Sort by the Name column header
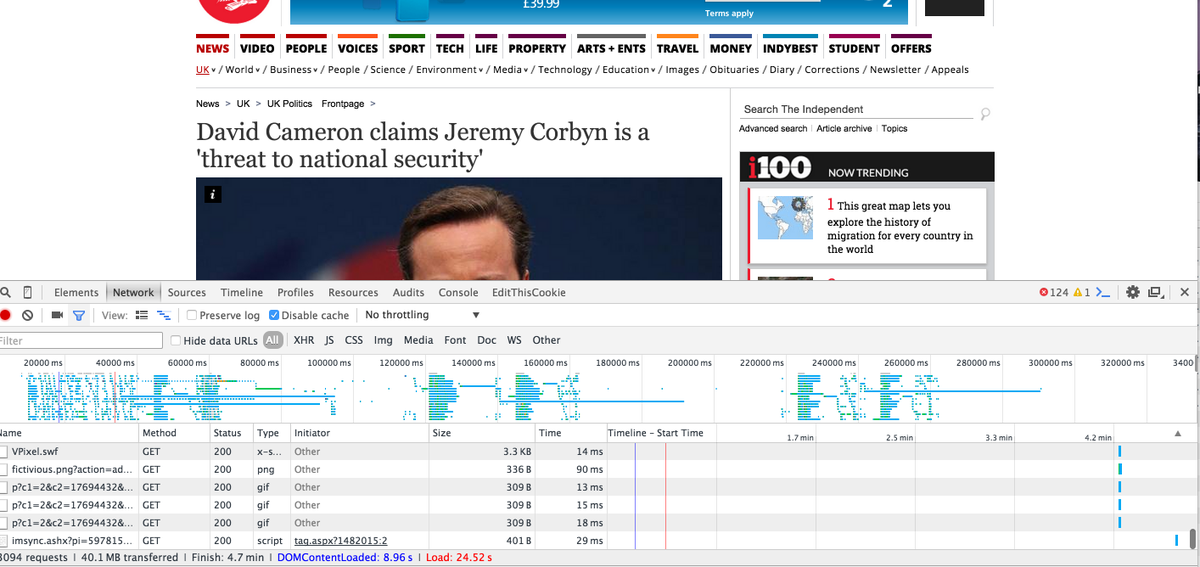The width and height of the screenshot is (1200, 567). tap(68, 433)
